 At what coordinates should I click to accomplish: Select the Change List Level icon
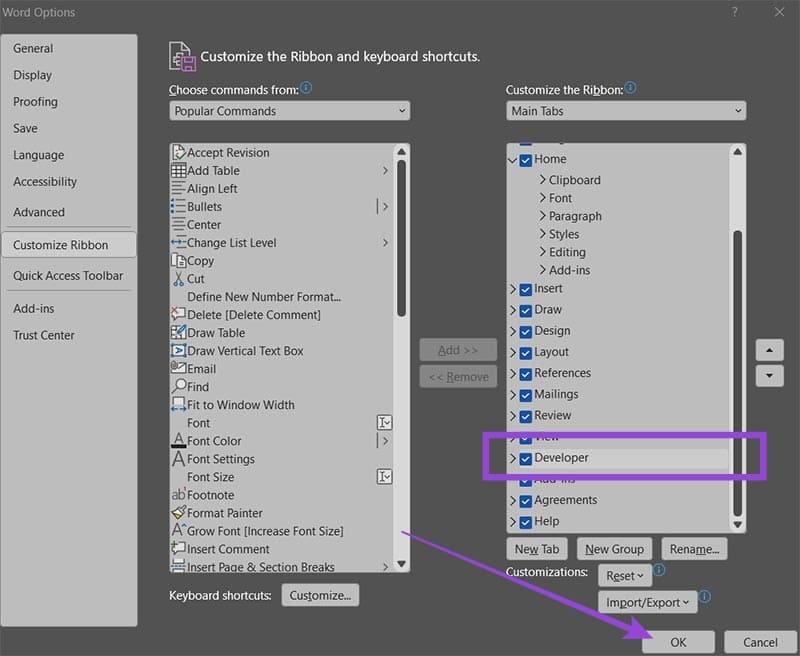(x=178, y=242)
